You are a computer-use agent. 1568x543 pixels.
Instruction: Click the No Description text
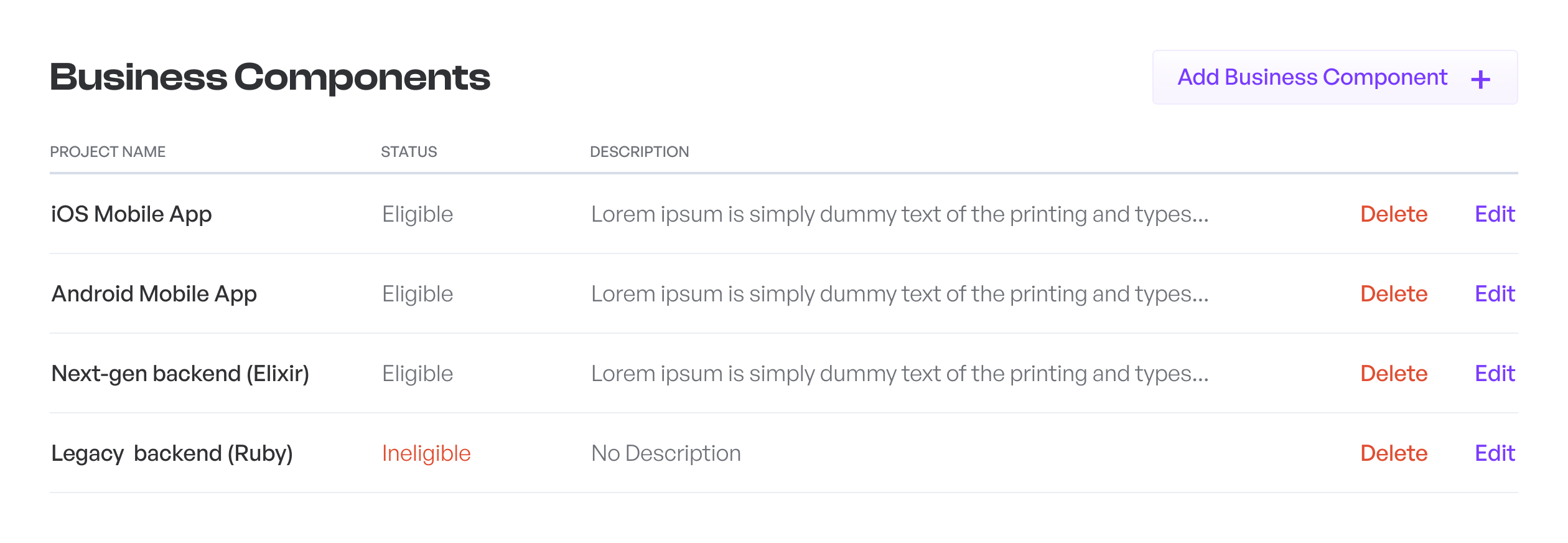(x=666, y=453)
